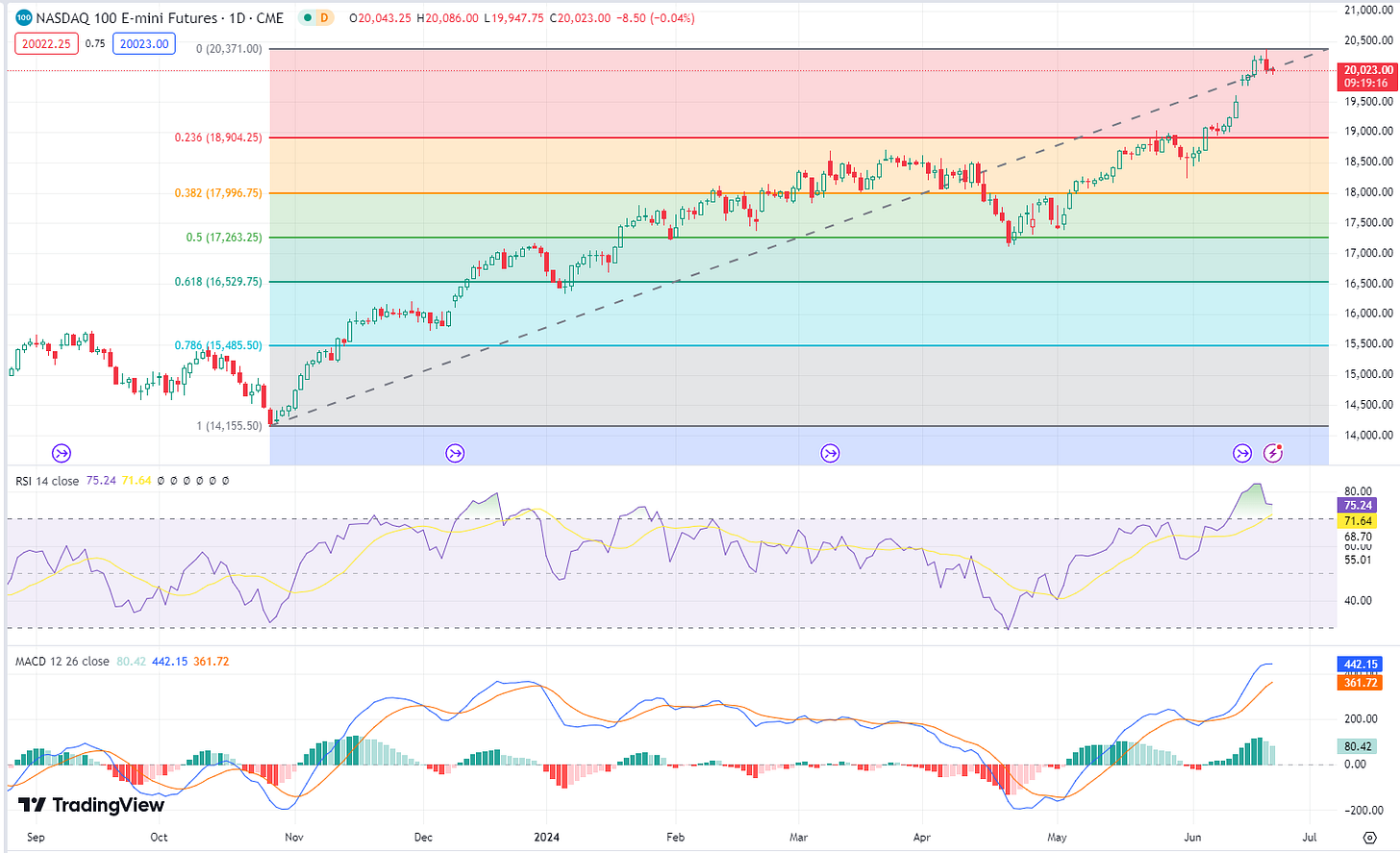Screen dimensions: 1400x853
Task: Click the RSI 14 close indicator label
Action: click(47, 481)
